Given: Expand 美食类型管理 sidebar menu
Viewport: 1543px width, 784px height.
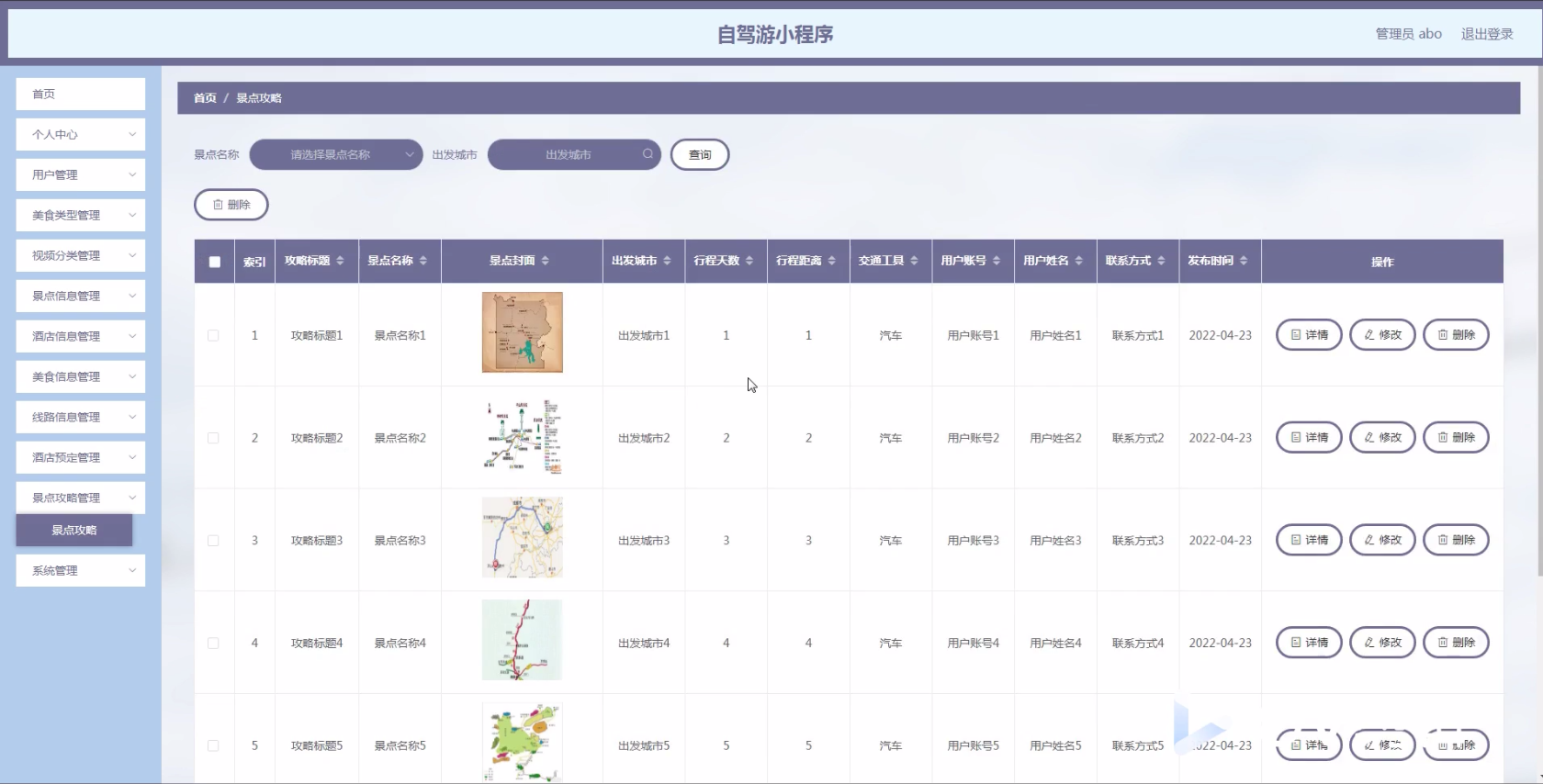Looking at the screenshot, I should (x=81, y=215).
